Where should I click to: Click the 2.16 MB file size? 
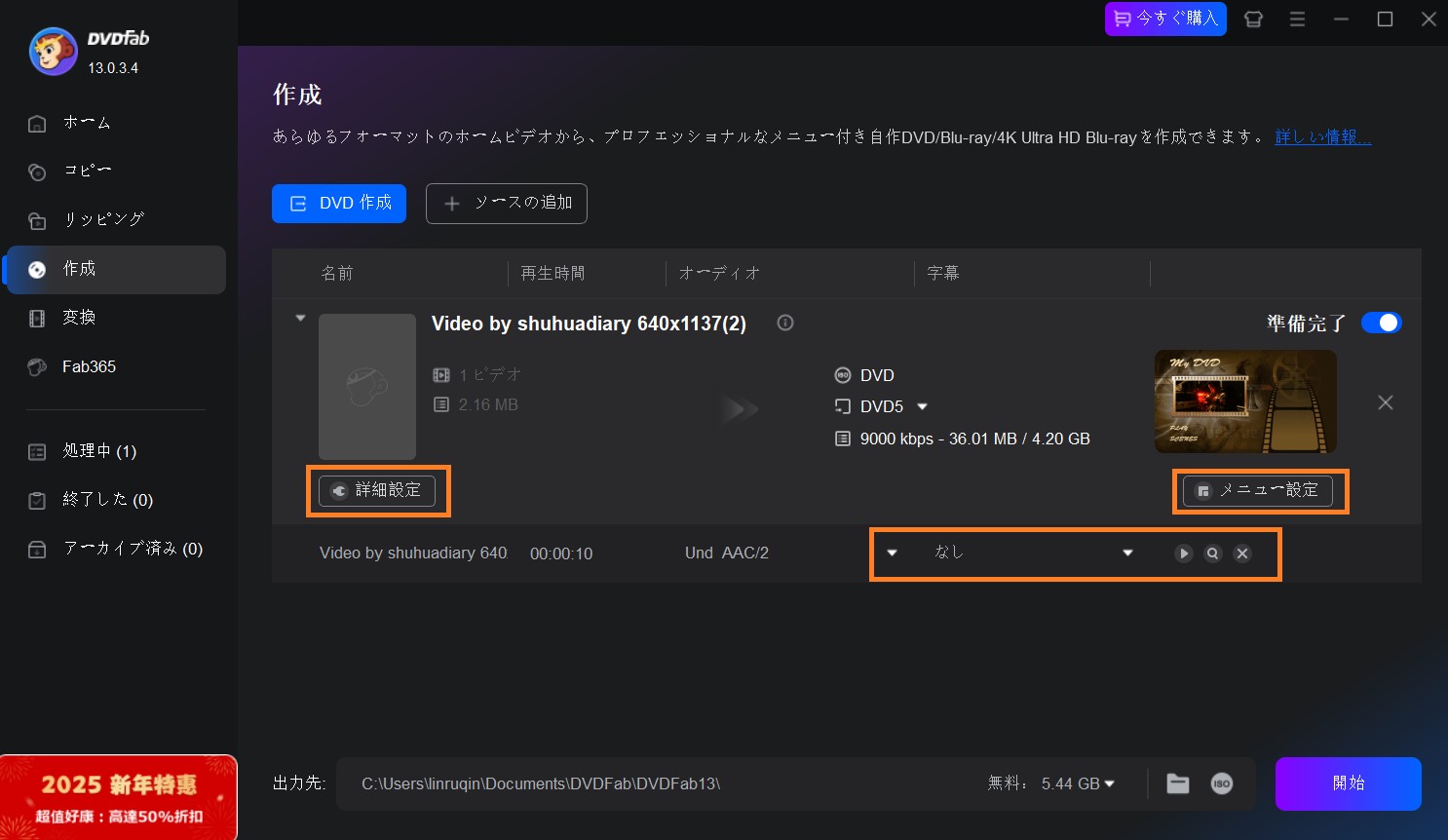488,404
